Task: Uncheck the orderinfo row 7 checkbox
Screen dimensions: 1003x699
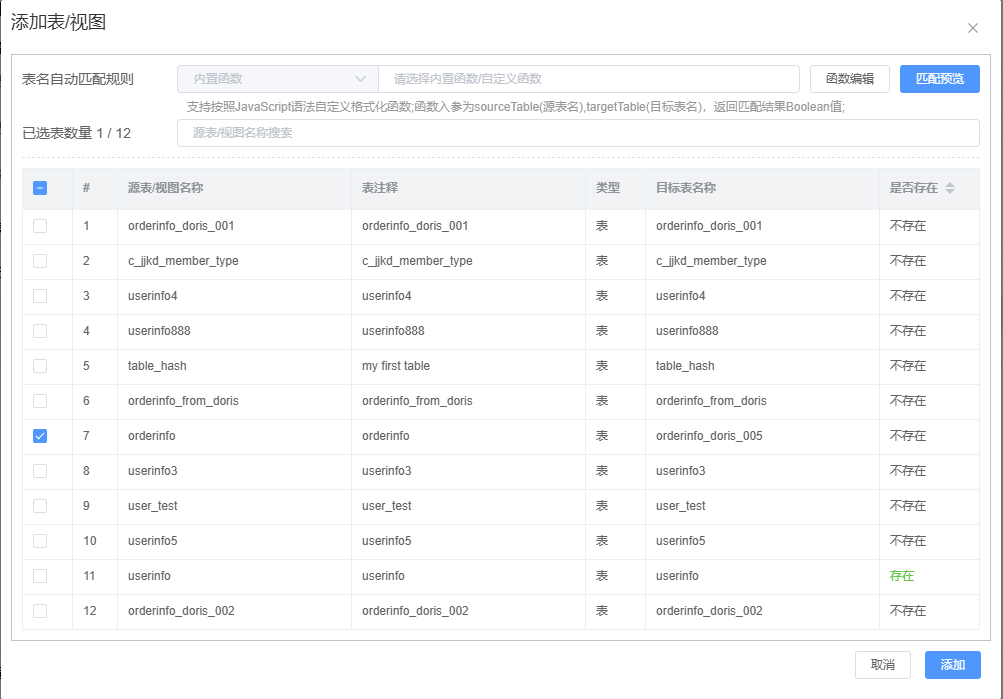Action: 40,436
